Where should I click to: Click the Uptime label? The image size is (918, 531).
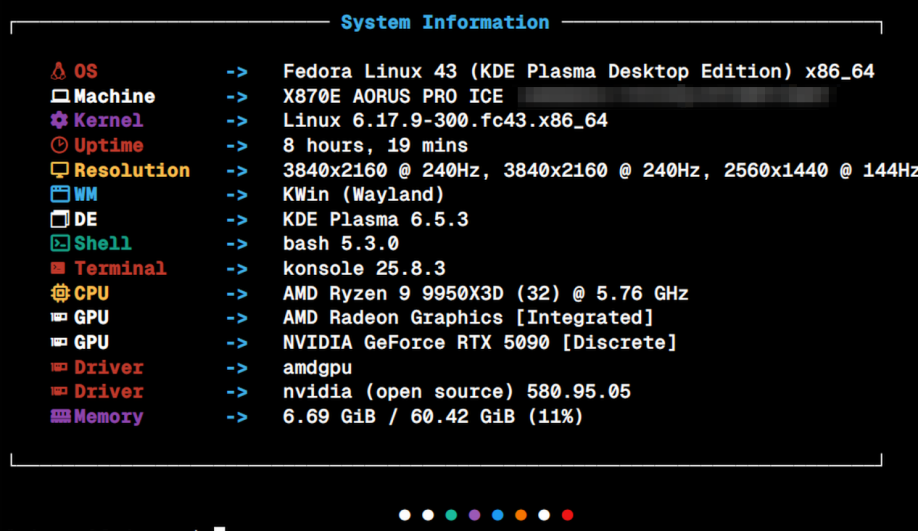pyautogui.click(x=108, y=145)
